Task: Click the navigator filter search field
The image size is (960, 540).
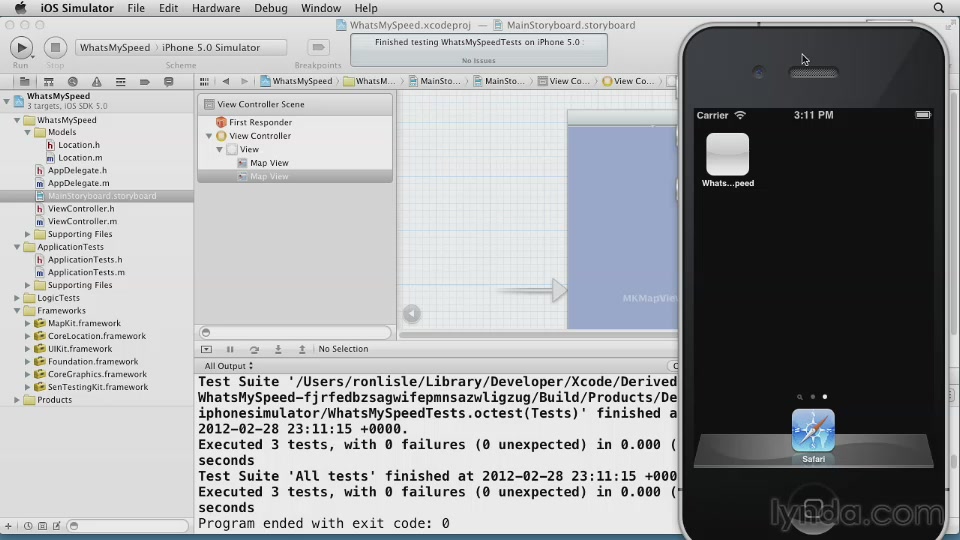Action: (x=127, y=526)
